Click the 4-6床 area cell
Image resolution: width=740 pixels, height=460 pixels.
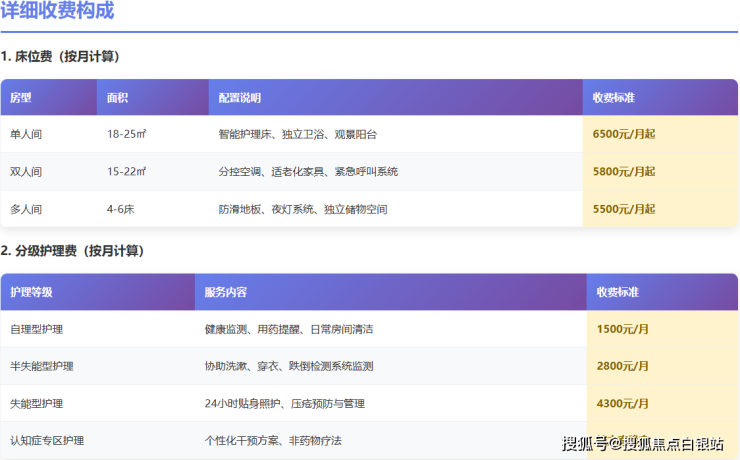pyautogui.click(x=120, y=210)
